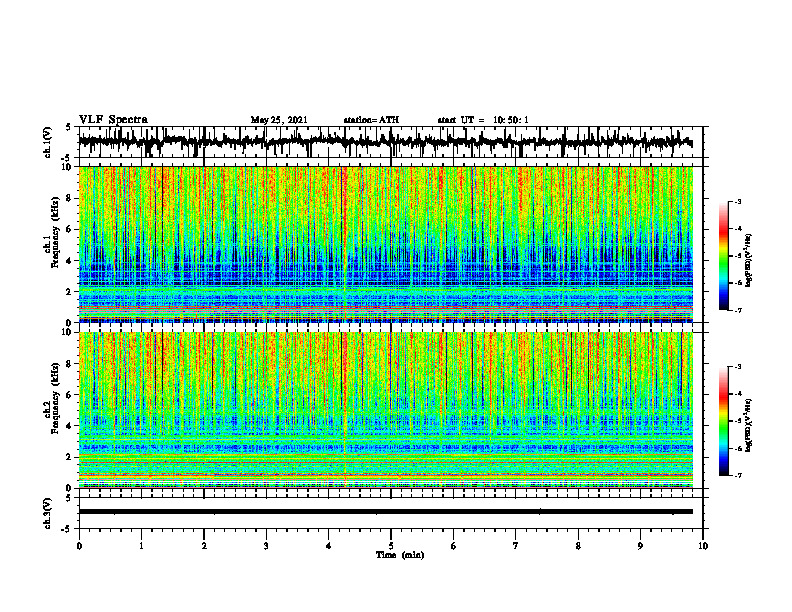Click the ch.2 'Frequency (kHz)' axis label

tap(55, 398)
